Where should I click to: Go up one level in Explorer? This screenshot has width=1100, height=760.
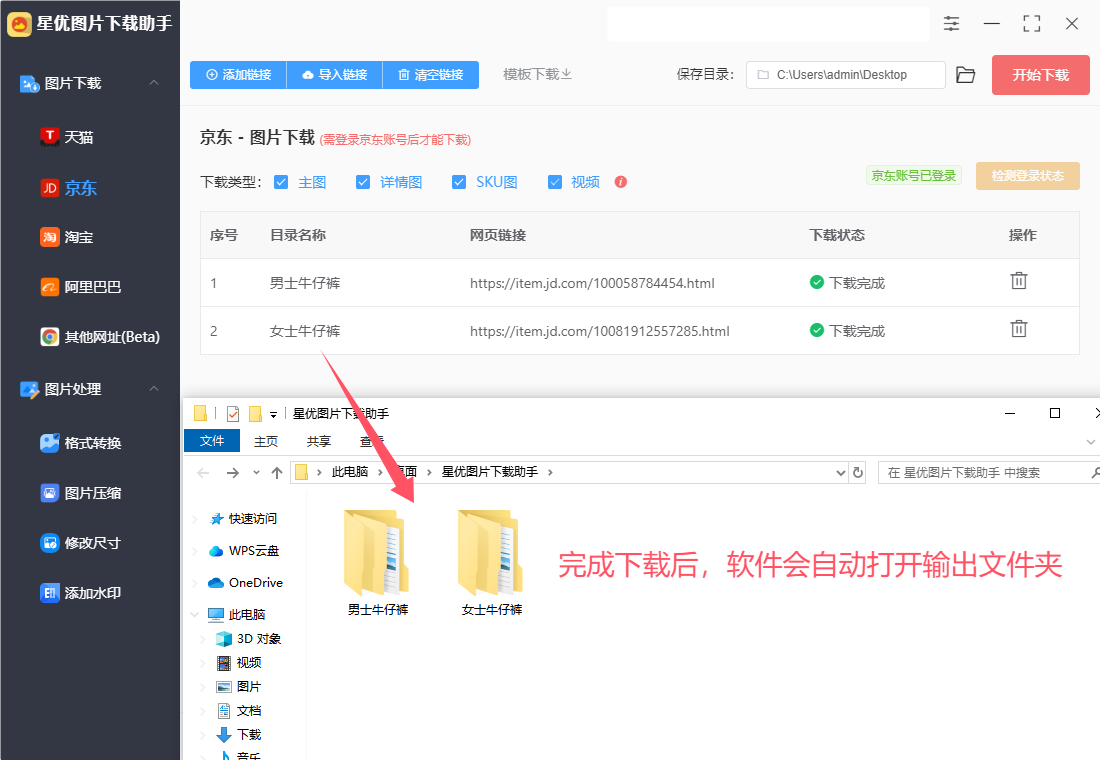point(277,473)
